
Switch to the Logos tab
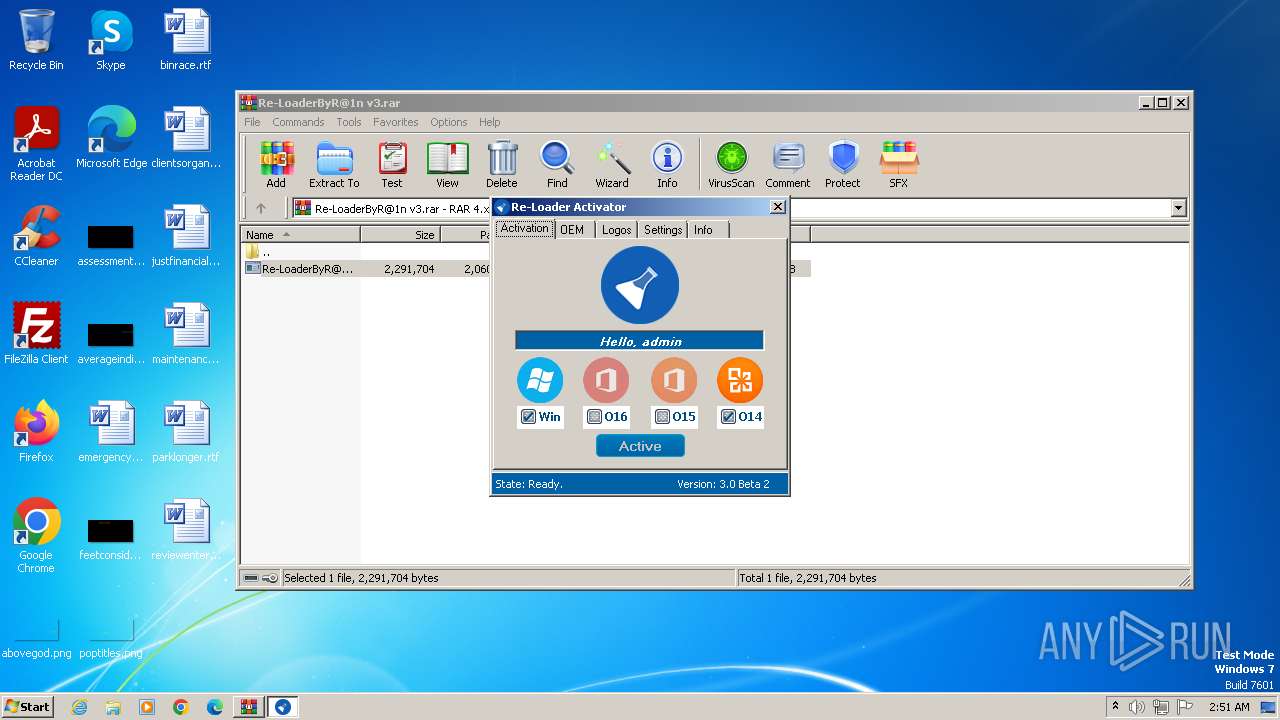tap(616, 230)
